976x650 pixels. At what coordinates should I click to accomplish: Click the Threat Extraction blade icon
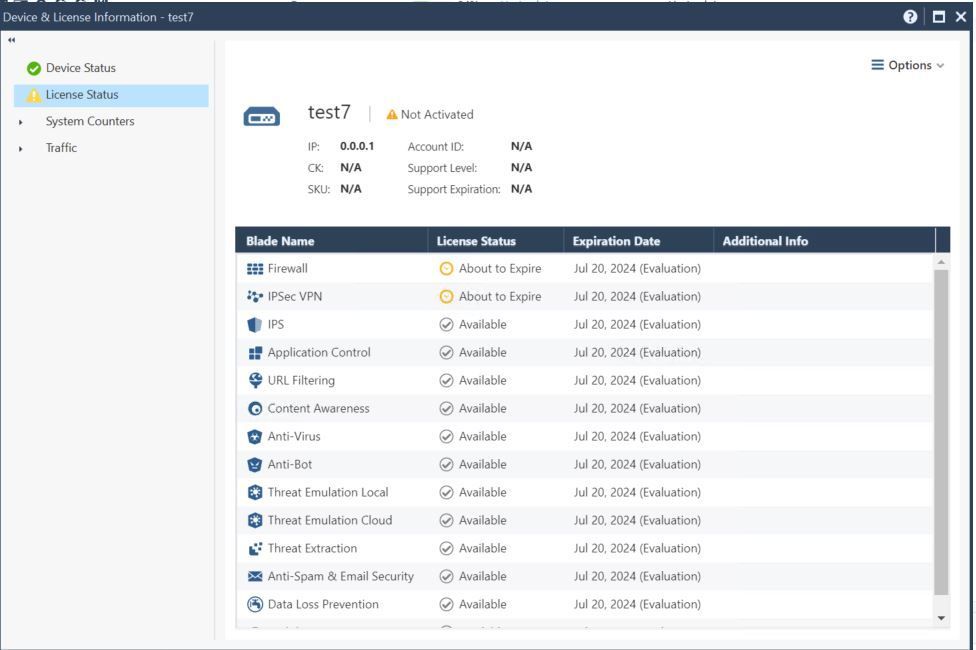(255, 549)
